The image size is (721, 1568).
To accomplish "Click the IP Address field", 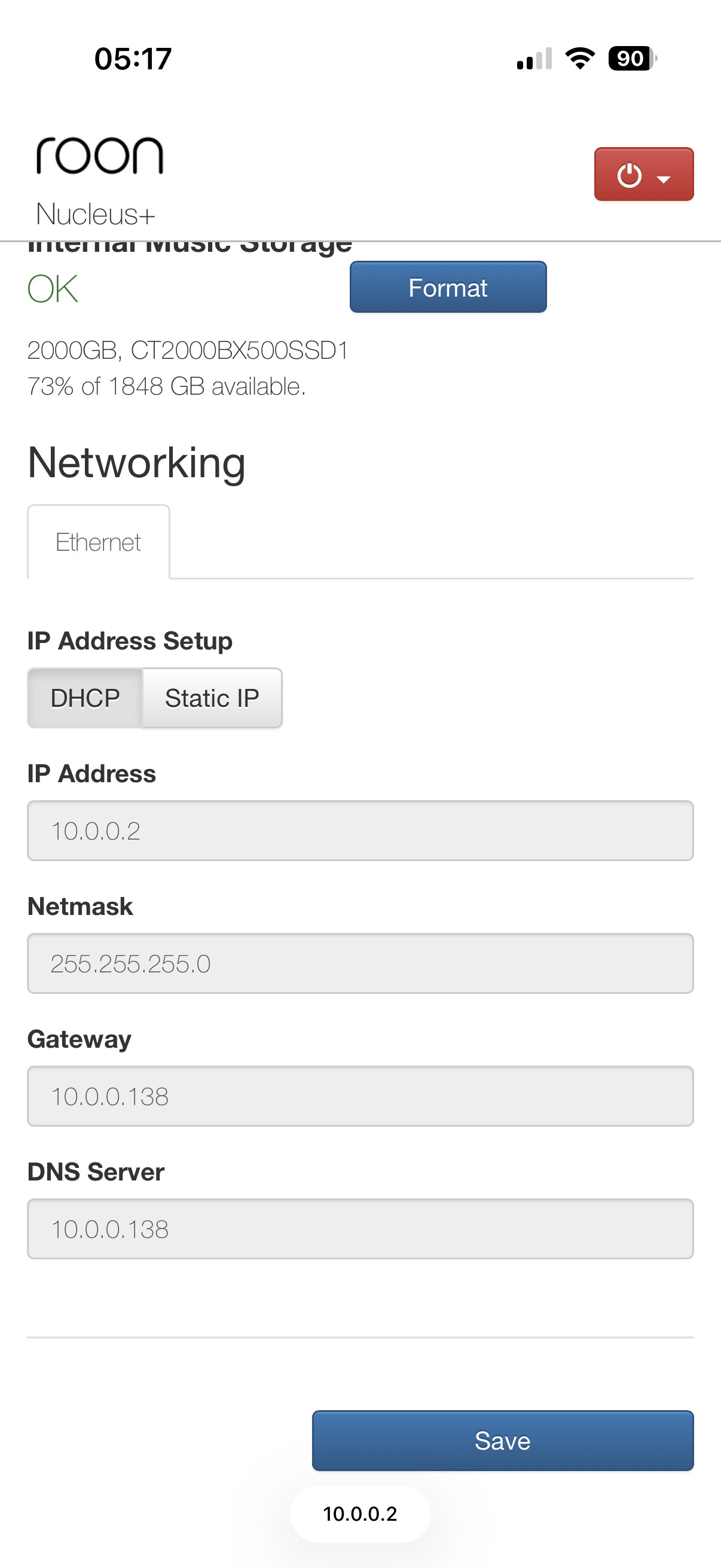I will coord(360,830).
